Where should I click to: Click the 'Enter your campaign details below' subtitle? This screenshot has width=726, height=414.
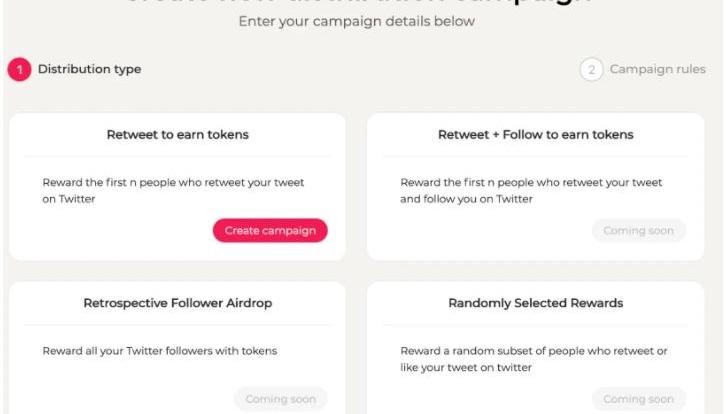(x=362, y=22)
